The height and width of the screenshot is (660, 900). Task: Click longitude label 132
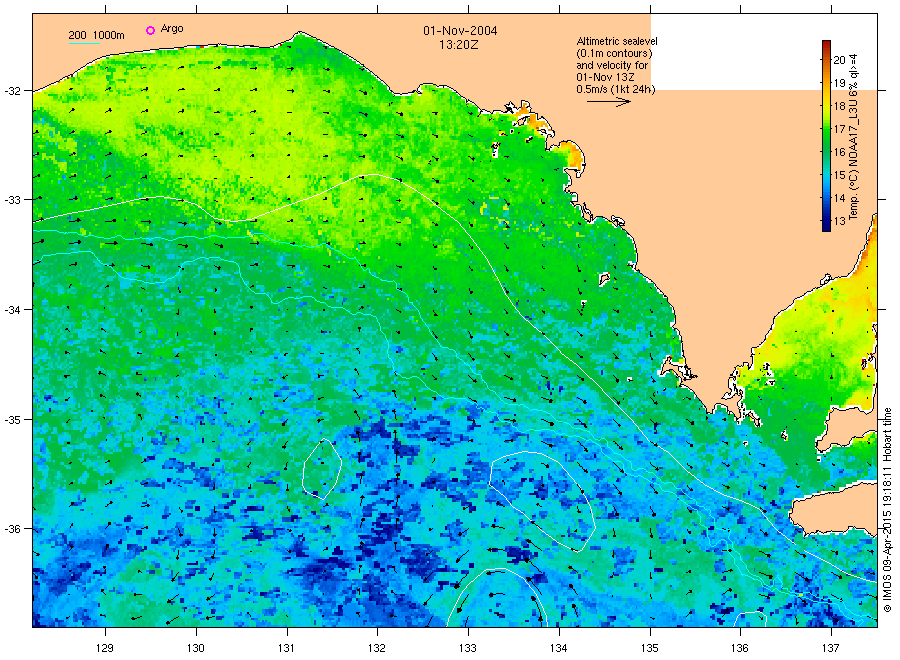tap(377, 648)
